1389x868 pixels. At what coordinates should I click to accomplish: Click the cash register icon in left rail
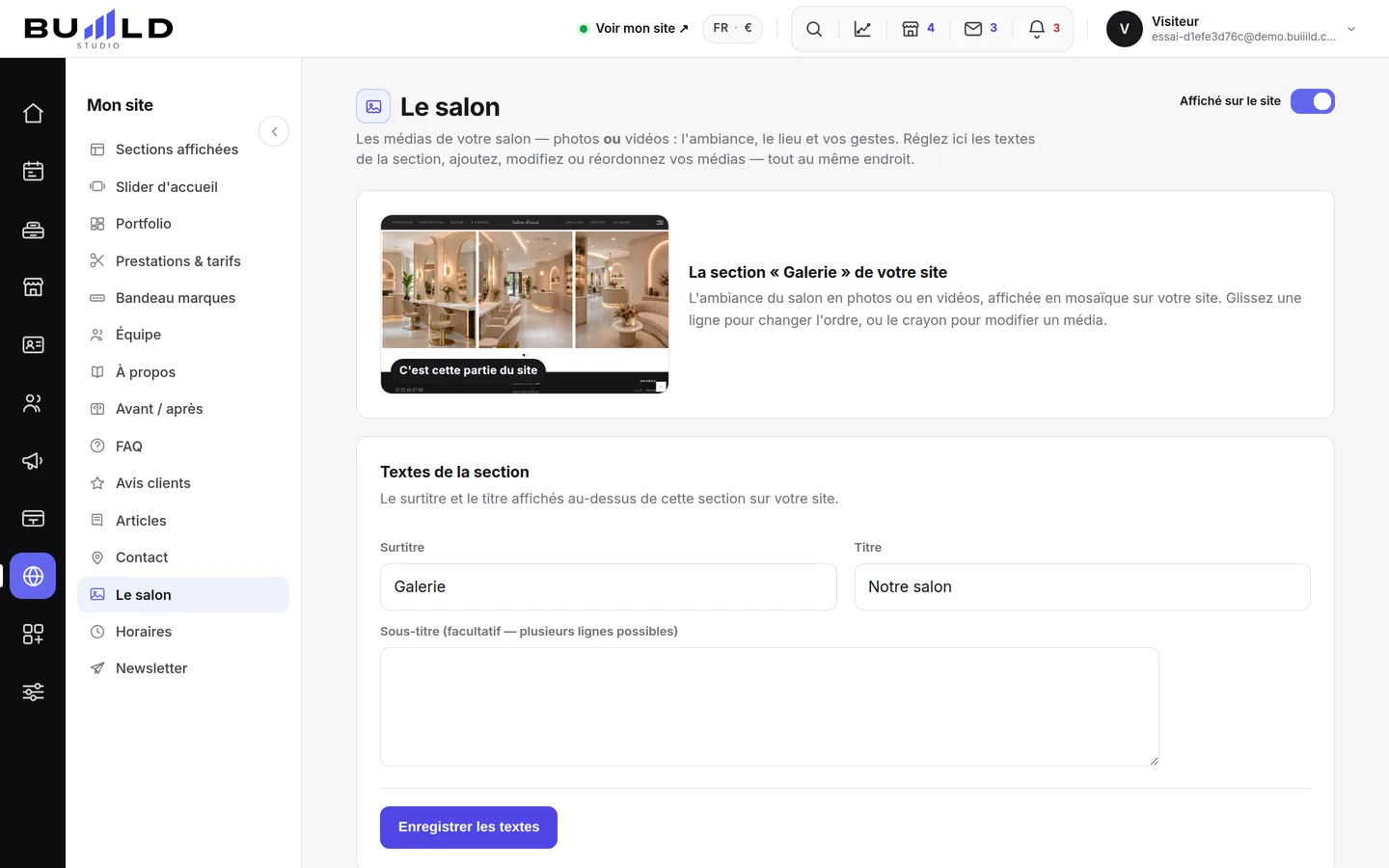point(33,230)
